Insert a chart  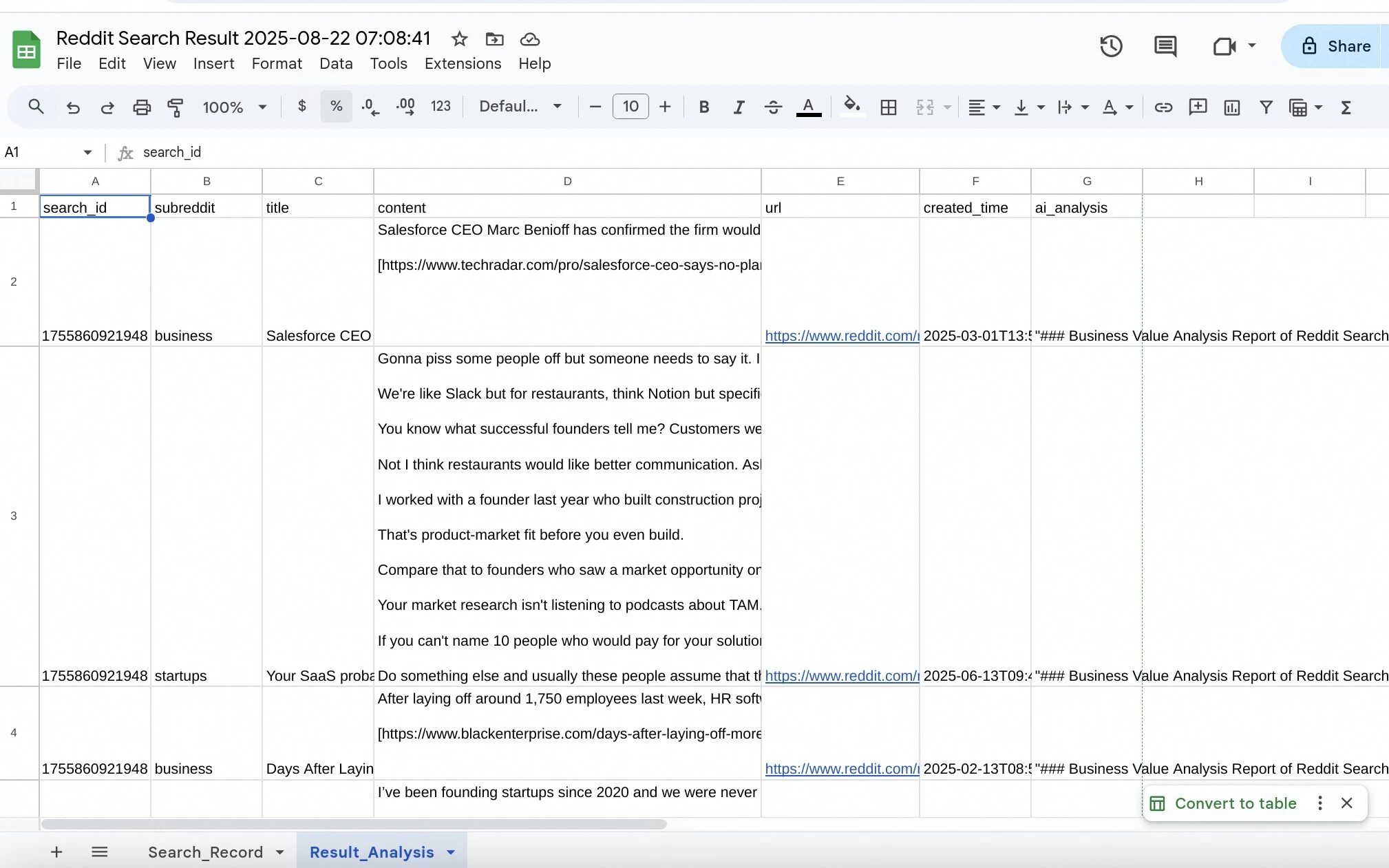[x=1232, y=107]
